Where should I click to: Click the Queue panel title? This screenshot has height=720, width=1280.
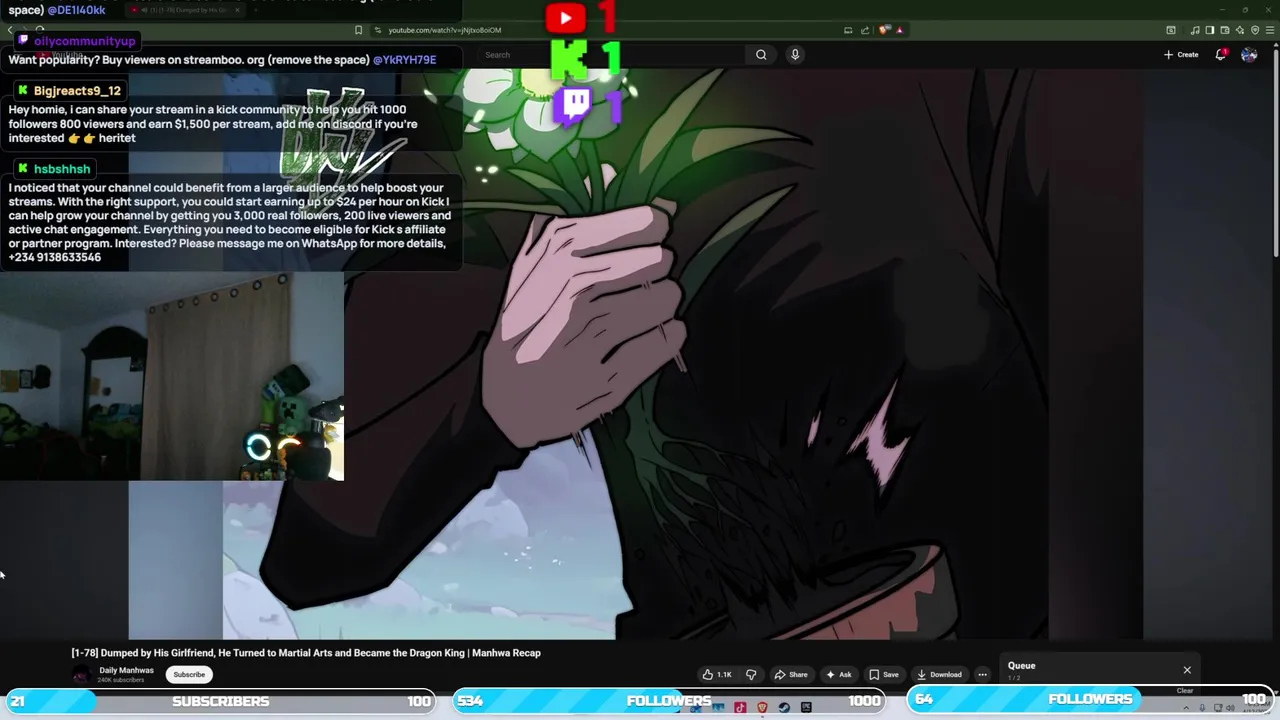1021,666
